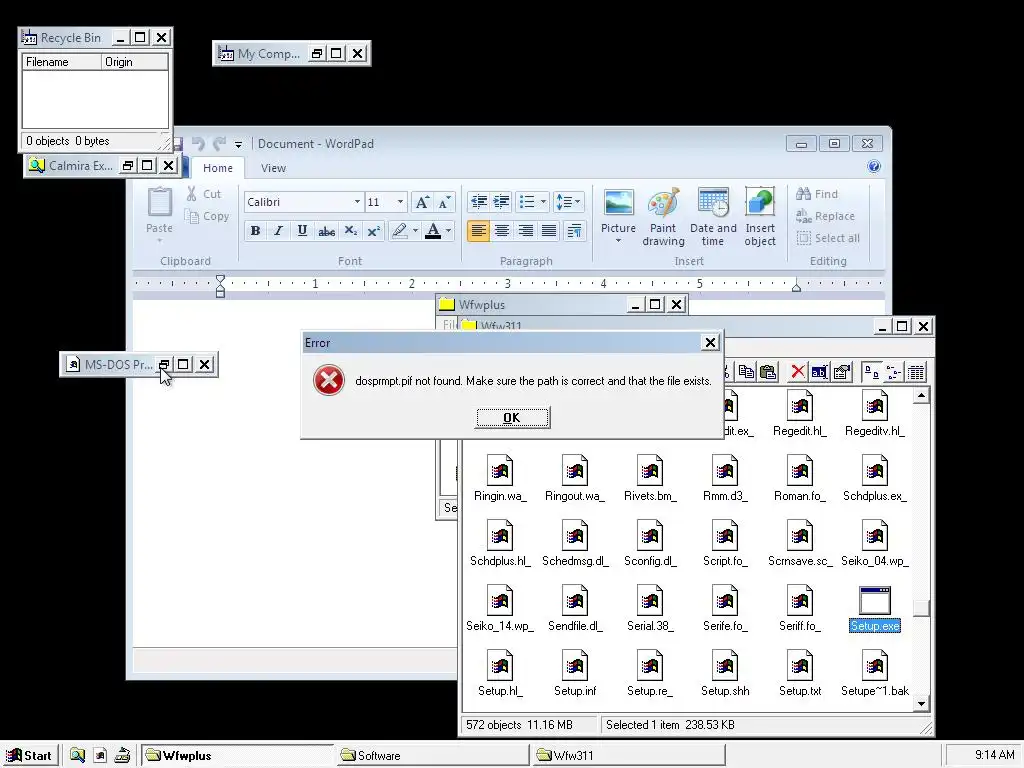This screenshot has height=768, width=1024.
Task: Switch file window to large icons view
Action: click(x=871, y=372)
